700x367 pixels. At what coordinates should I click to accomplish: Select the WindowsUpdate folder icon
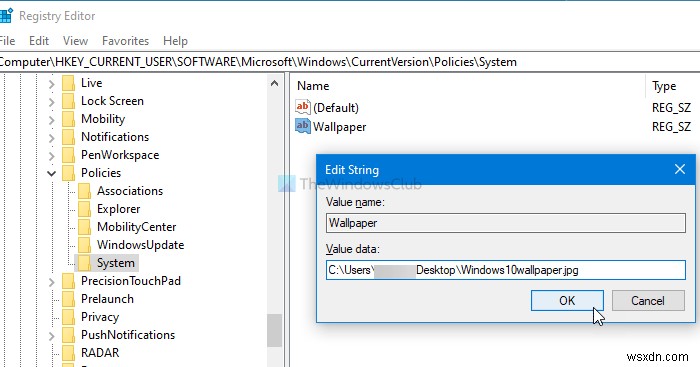click(84, 245)
